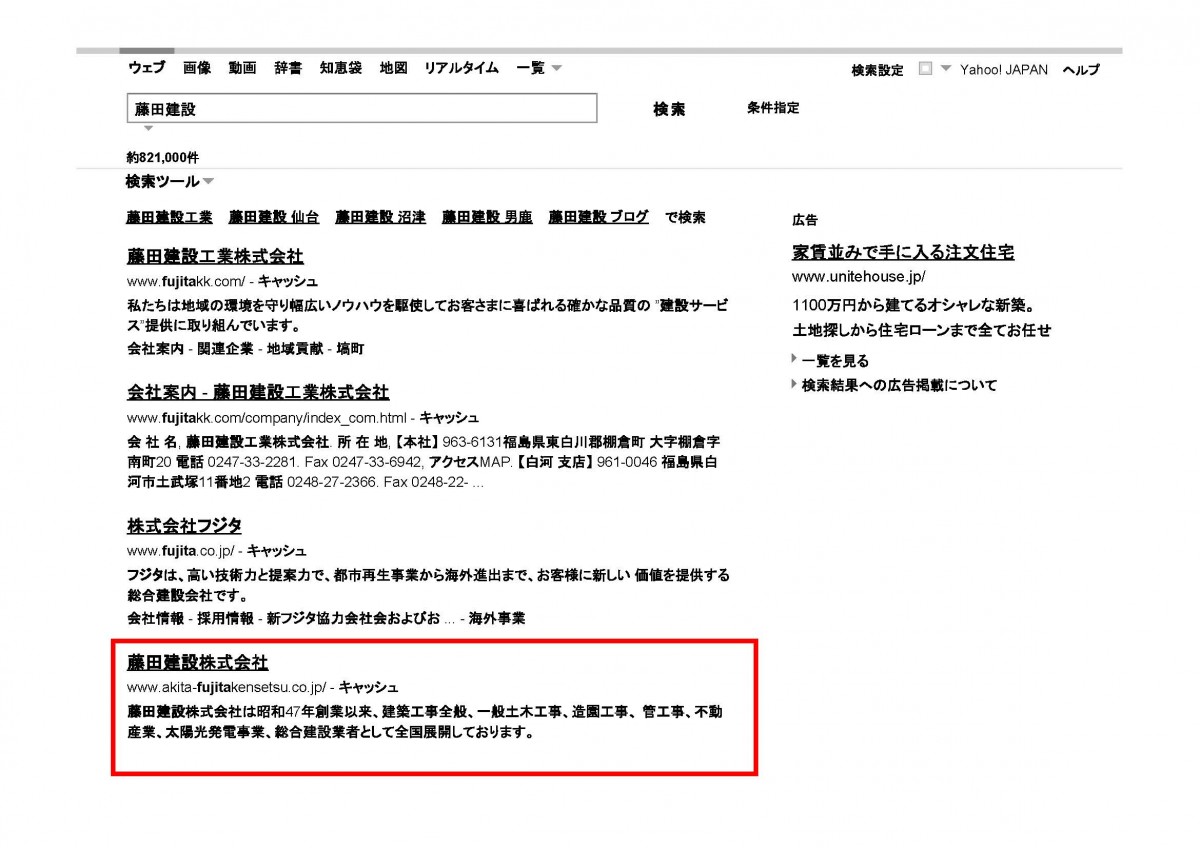Open the 海外事業 sublink
Screen dimensions: 1200x848
[x=497, y=619]
